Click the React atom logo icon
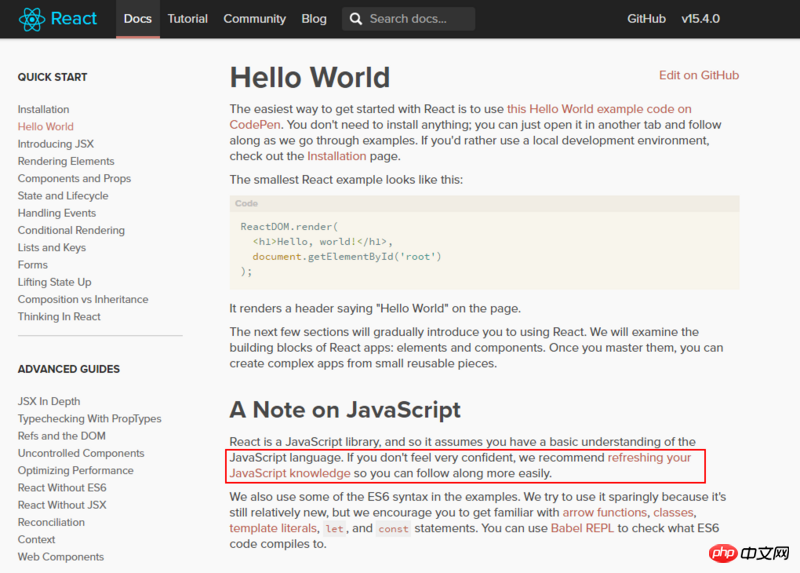800x573 pixels. (x=31, y=19)
